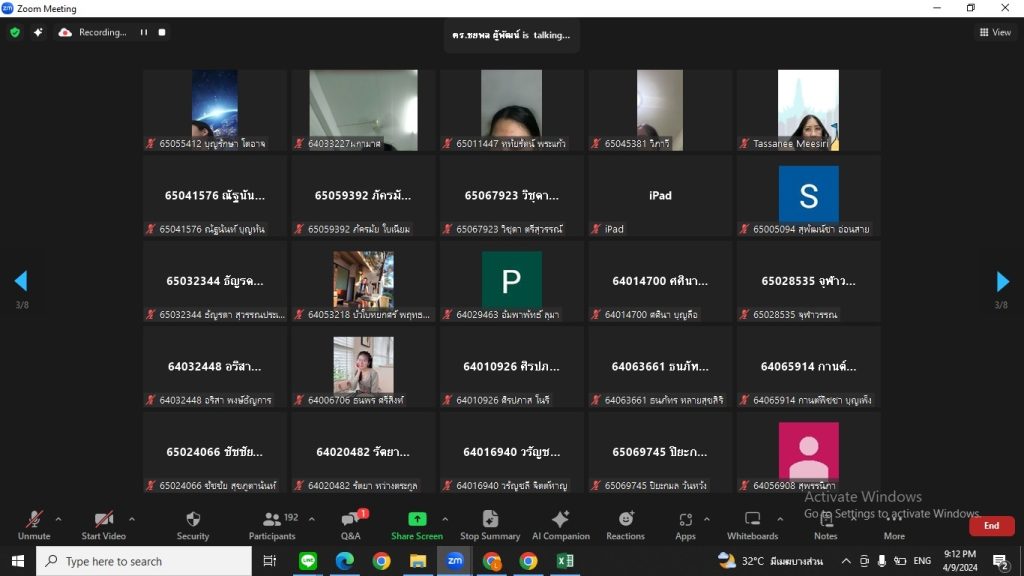The width and height of the screenshot is (1024, 576).
Task: Expand share options arrow beside Share Screen
Action: 445,519
